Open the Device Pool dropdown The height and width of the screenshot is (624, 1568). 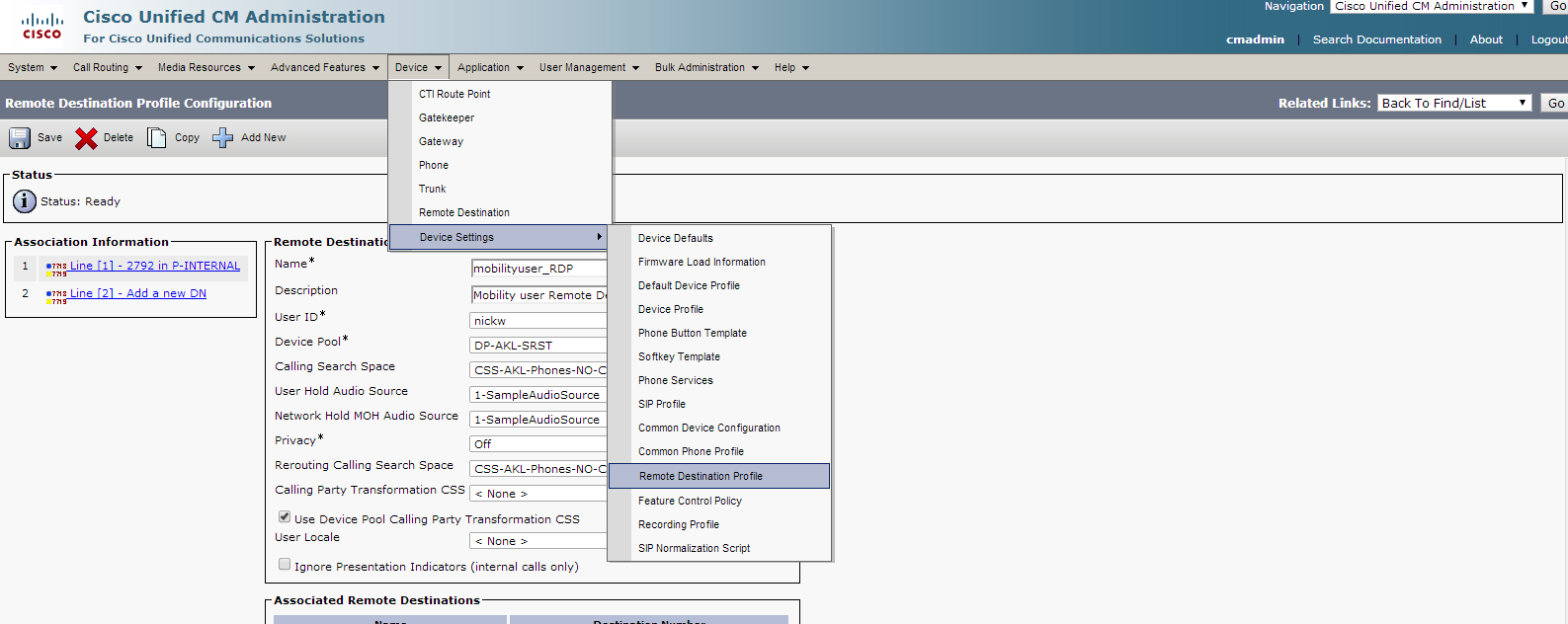tap(537, 346)
